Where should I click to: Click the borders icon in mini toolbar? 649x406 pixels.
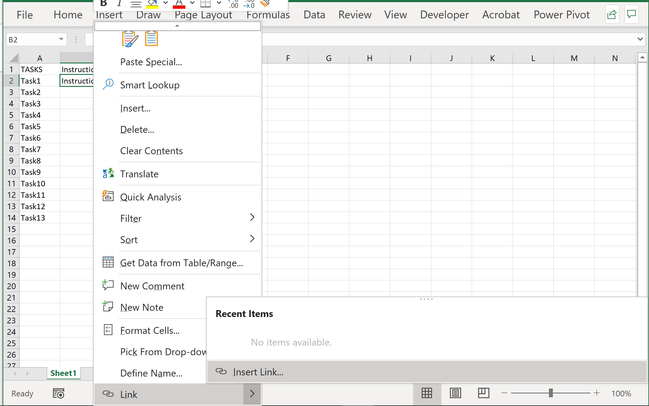[x=205, y=3]
